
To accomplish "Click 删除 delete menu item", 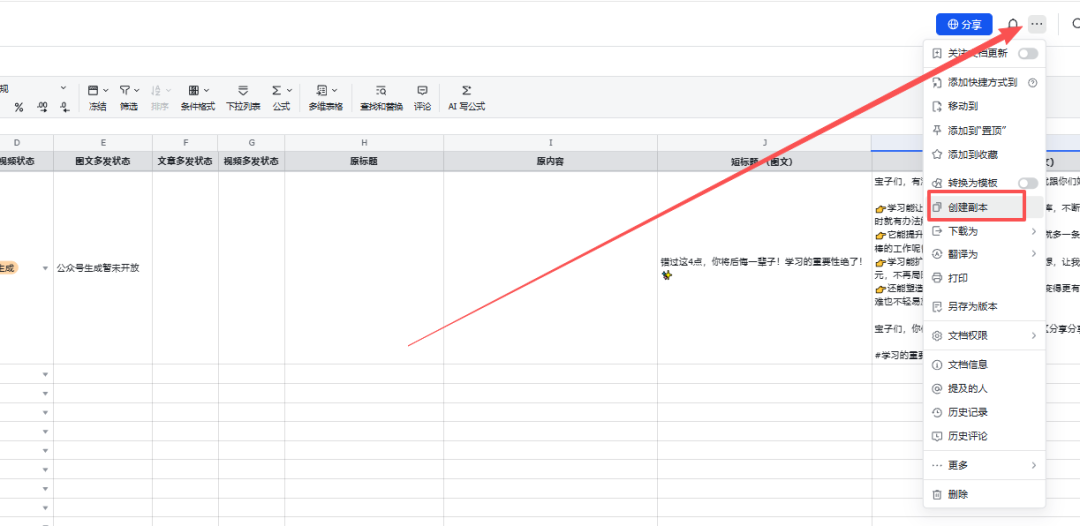I will click(984, 494).
